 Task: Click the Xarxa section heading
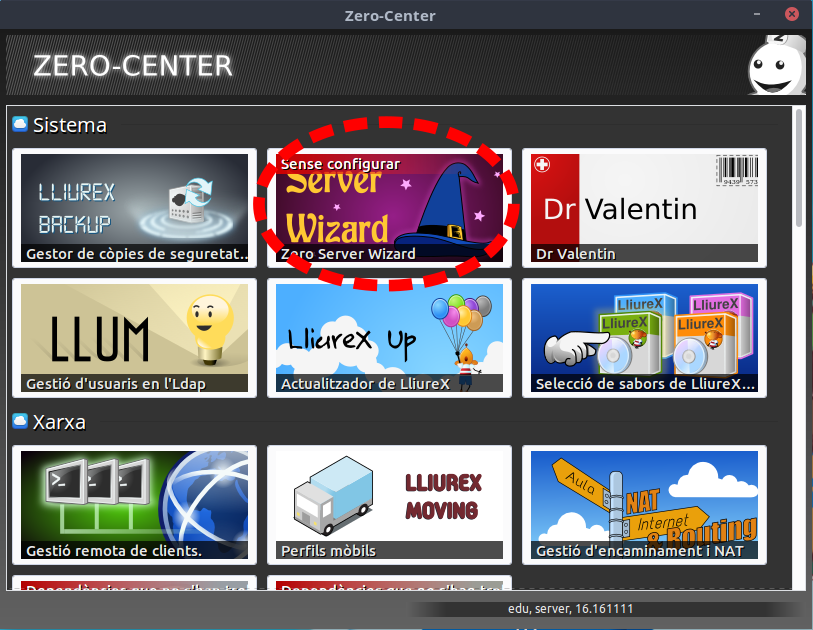[x=60, y=422]
